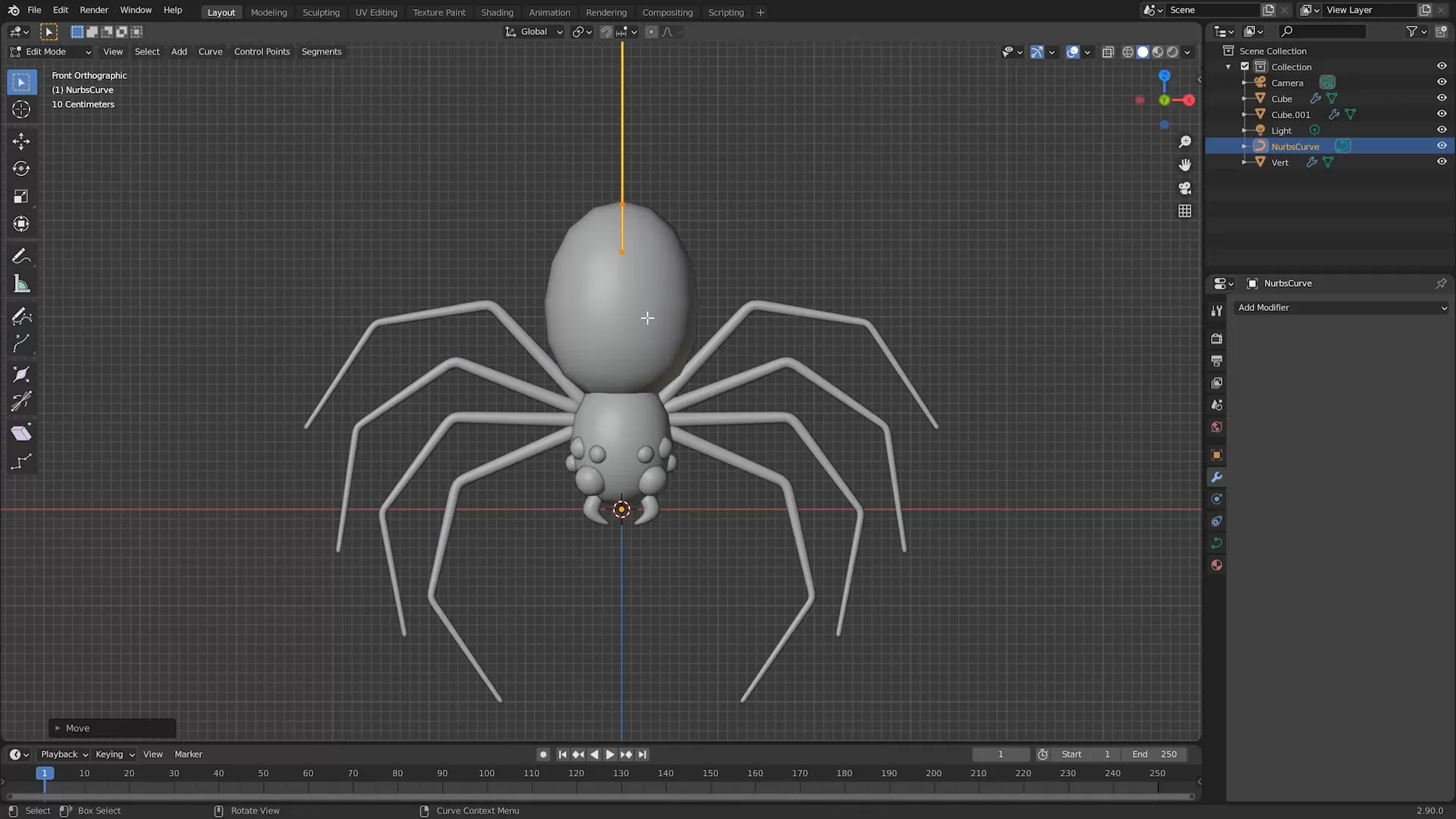This screenshot has height=819, width=1456.
Task: Jump to the last frame of the timeline
Action: [x=642, y=754]
